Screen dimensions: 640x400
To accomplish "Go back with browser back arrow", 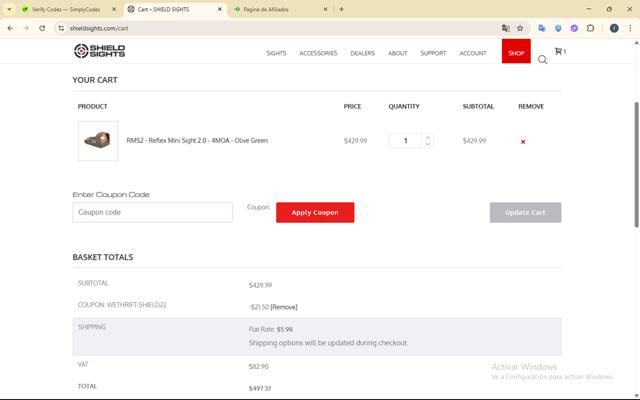I will click(10, 28).
